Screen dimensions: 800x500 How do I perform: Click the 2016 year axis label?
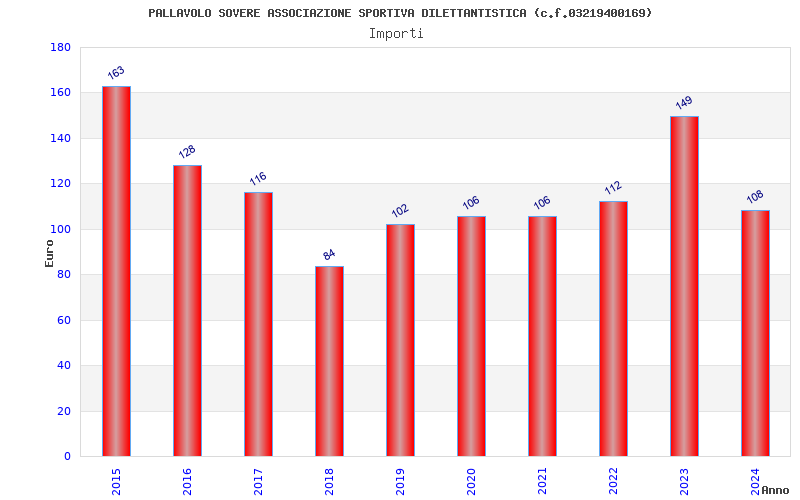point(187,482)
